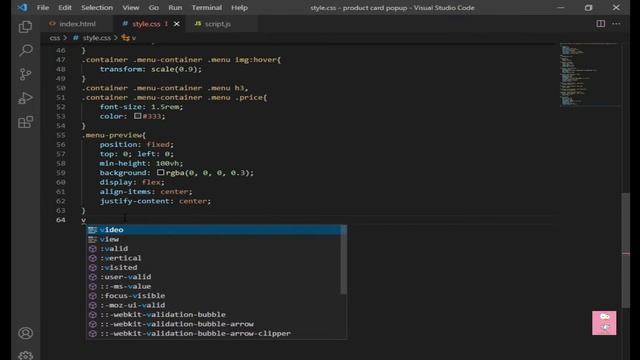Click the rgba background color swatch
640x360 pixels.
point(160,172)
